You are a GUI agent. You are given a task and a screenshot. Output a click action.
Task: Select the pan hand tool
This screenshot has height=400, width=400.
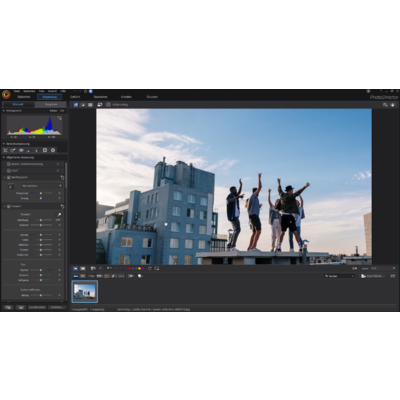coord(392,105)
